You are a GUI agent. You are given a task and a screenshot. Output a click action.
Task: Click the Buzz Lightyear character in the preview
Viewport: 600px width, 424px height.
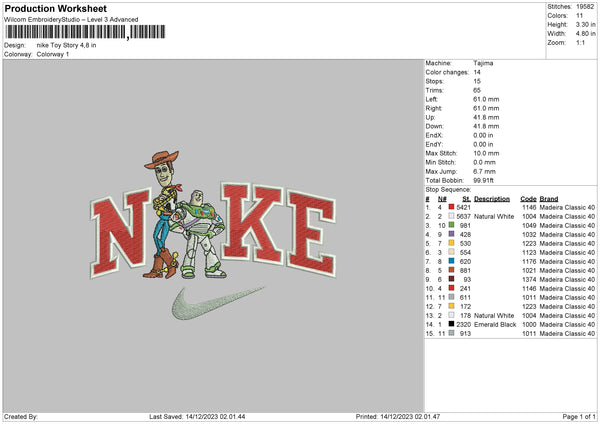[198, 233]
